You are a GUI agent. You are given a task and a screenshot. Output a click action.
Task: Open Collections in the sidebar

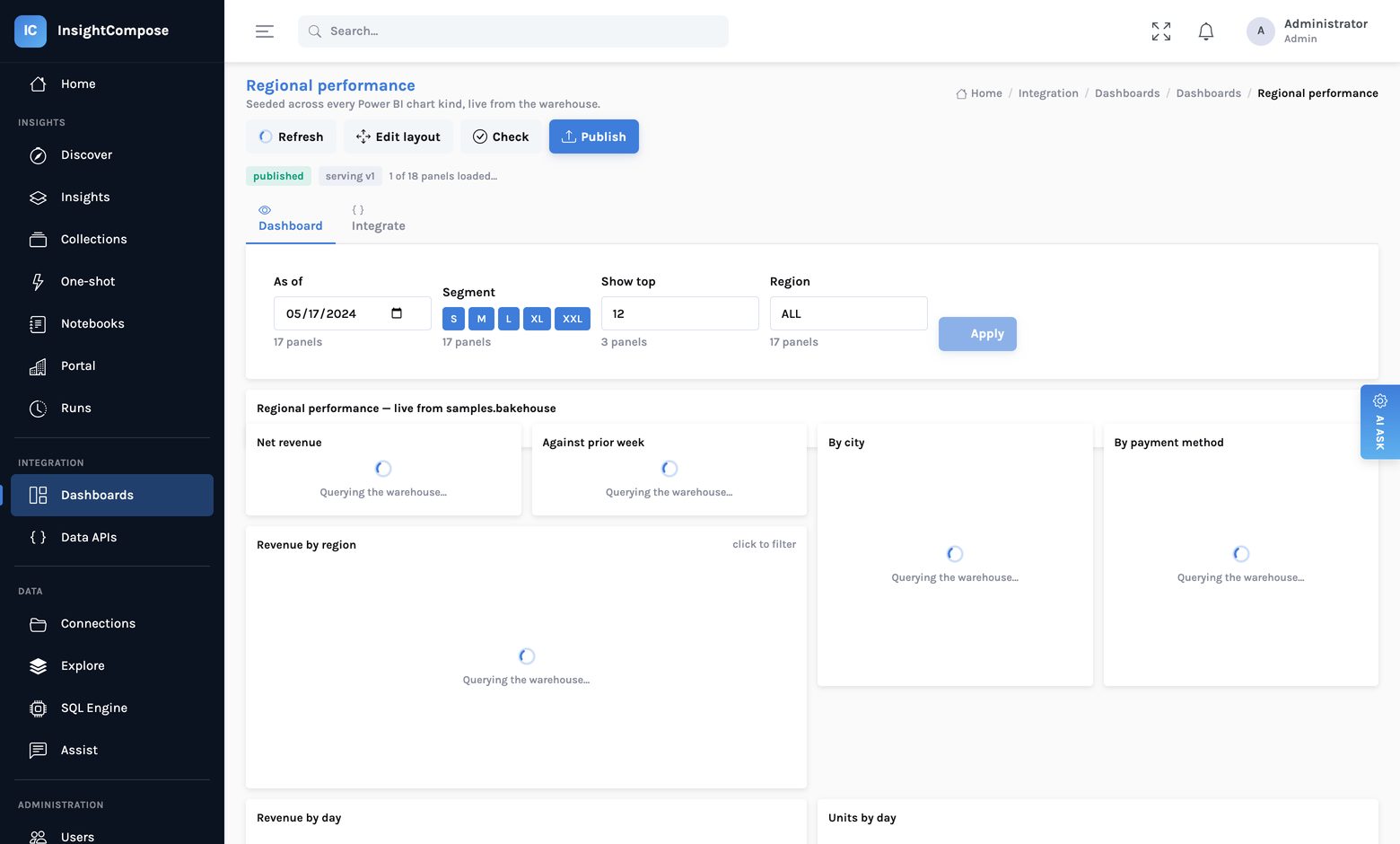tap(112, 240)
